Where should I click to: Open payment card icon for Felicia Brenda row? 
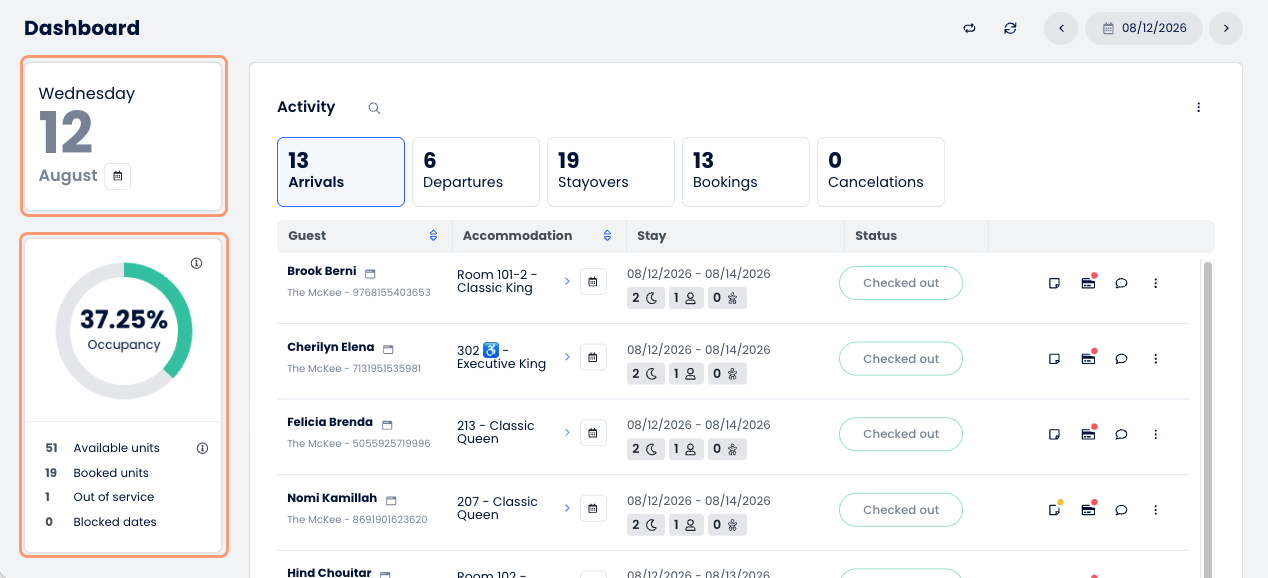coord(1088,434)
